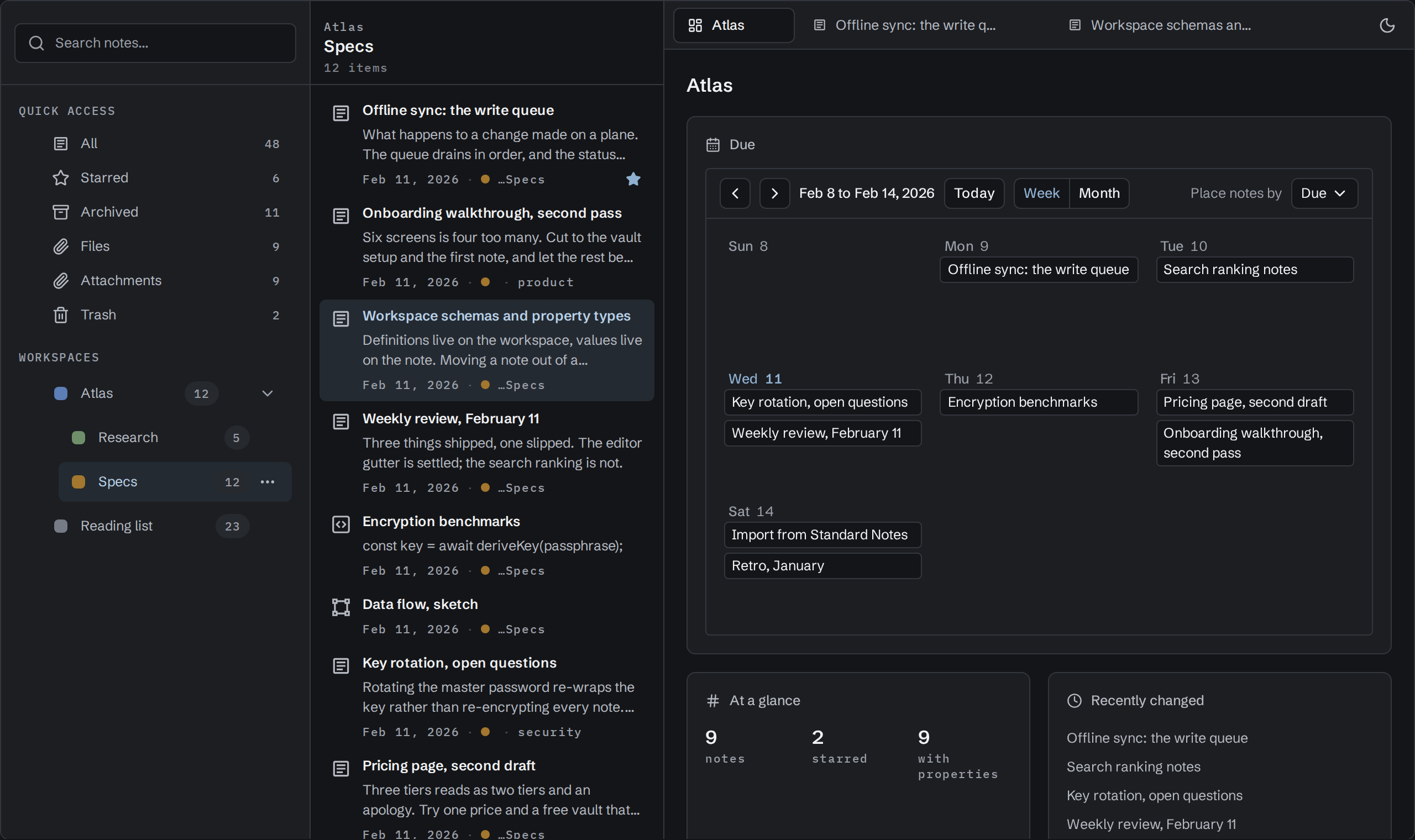Click the canvas icon of Data flow sketch
Image resolution: width=1415 pixels, height=840 pixels.
[340, 607]
